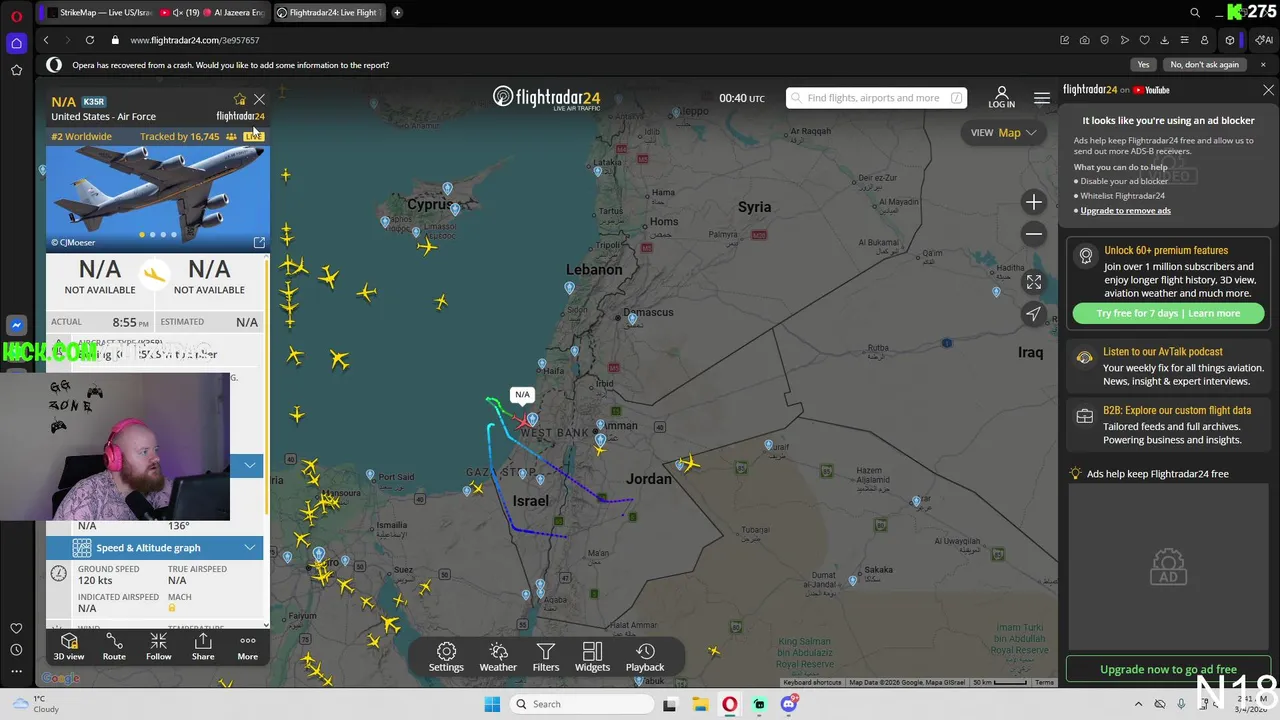The width and height of the screenshot is (1280, 720).
Task: Zoom in on the map with the plus button
Action: (1034, 202)
